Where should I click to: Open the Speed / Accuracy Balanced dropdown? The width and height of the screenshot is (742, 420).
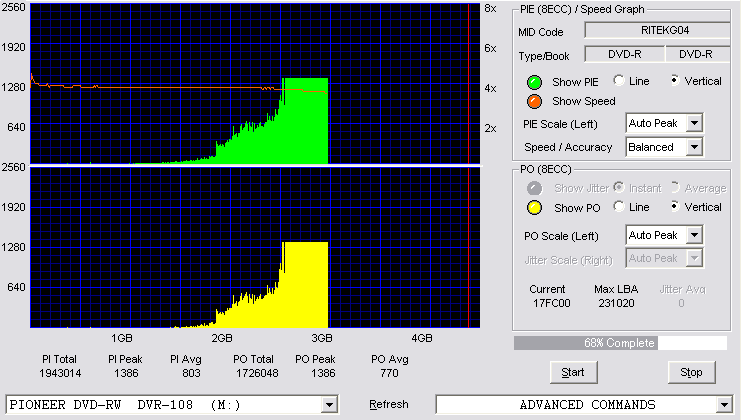click(x=664, y=147)
